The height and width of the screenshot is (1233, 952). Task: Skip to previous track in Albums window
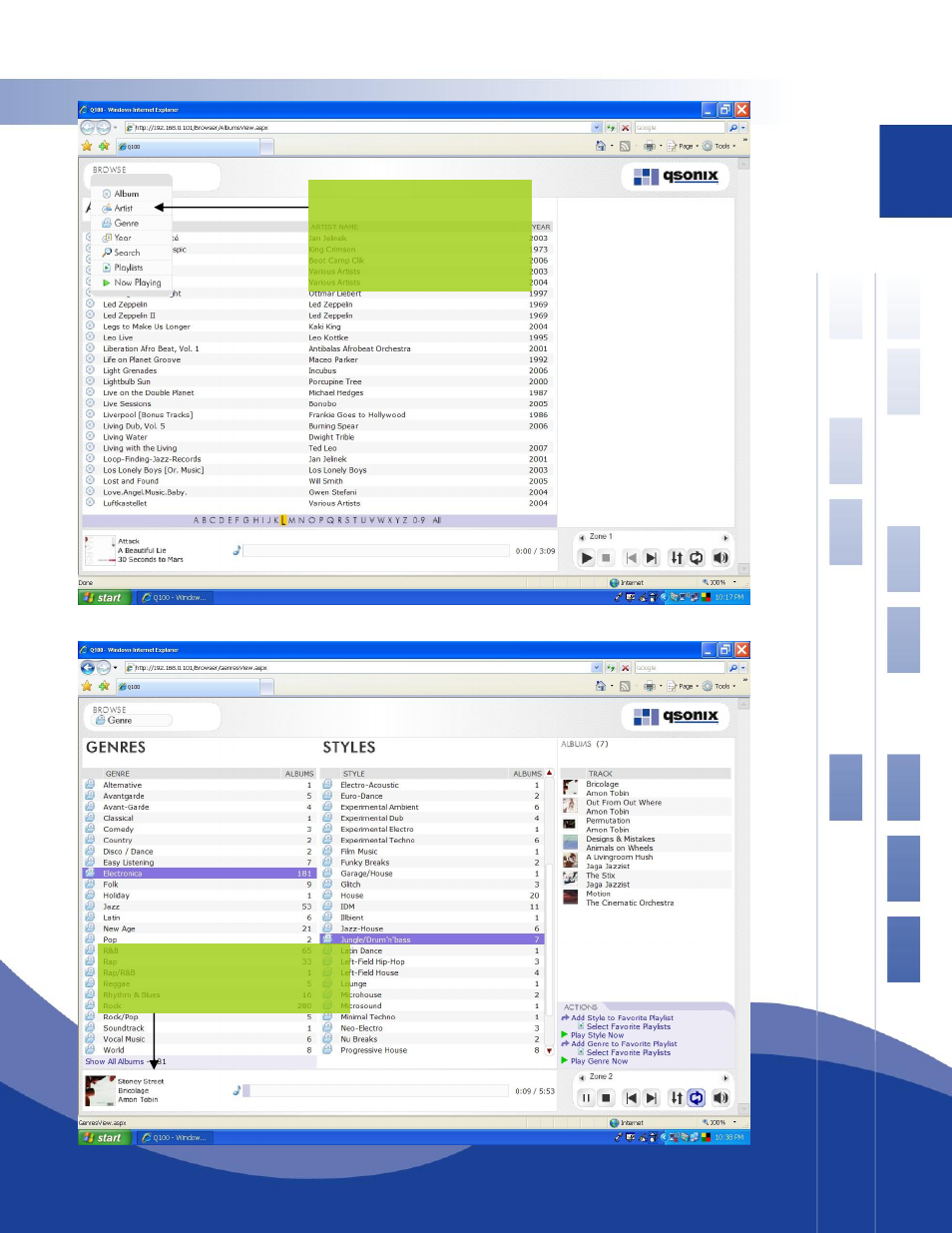pos(631,558)
